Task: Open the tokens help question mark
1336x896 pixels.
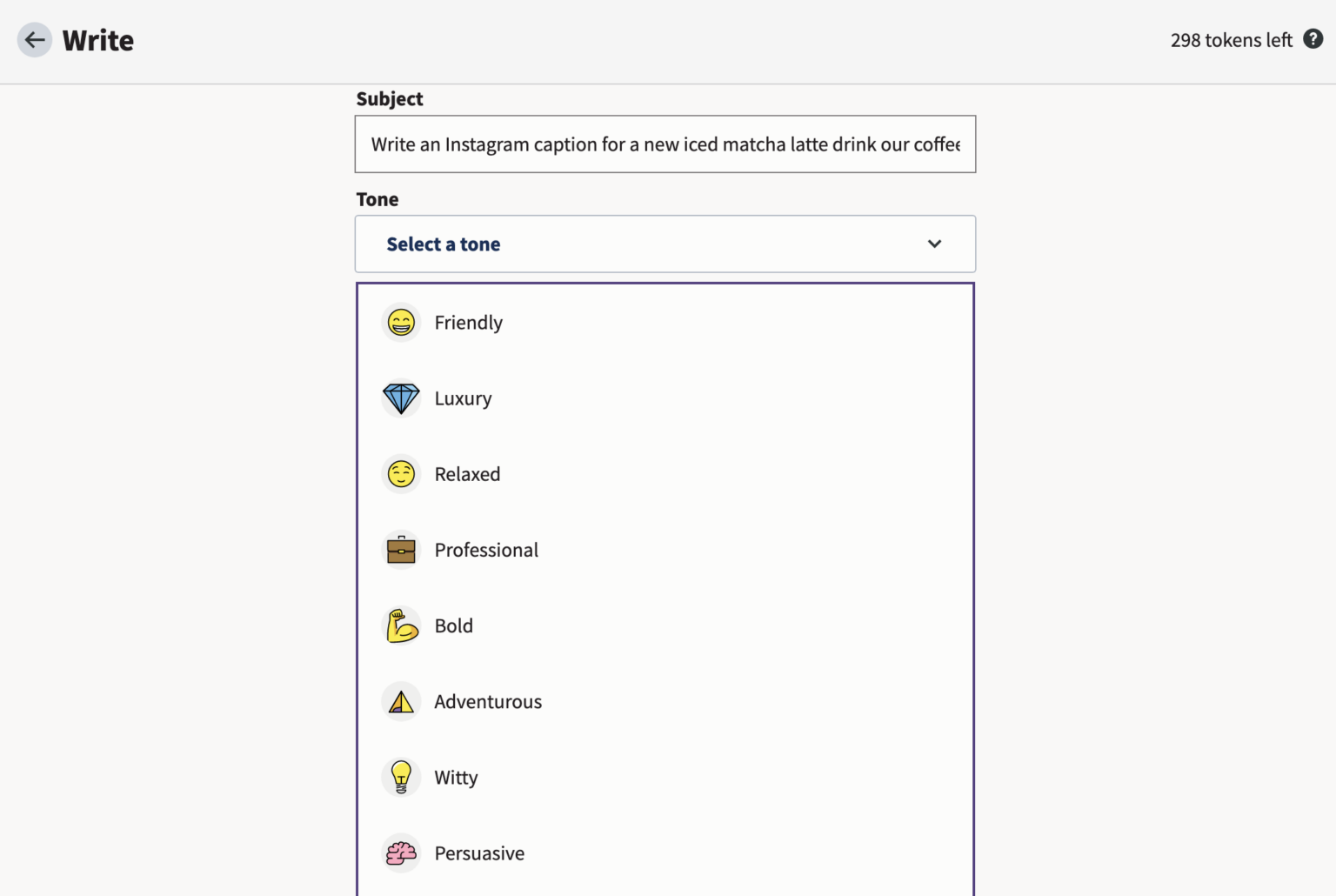Action: point(1313,39)
